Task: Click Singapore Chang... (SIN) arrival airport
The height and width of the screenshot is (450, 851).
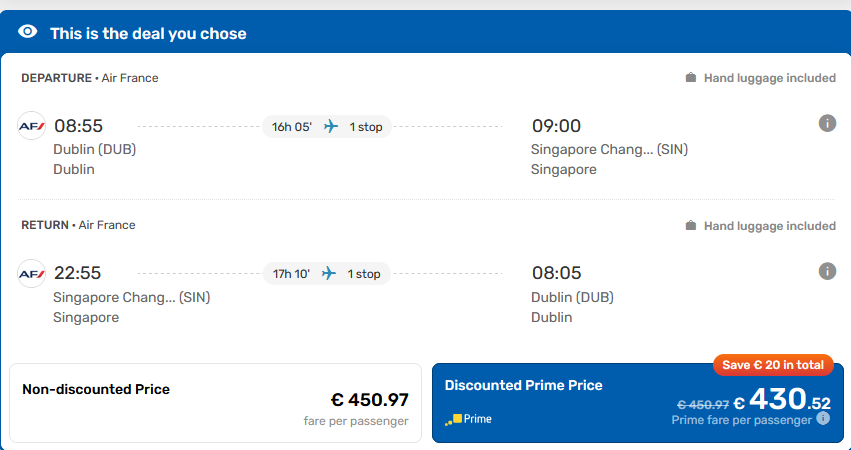Action: [609, 149]
